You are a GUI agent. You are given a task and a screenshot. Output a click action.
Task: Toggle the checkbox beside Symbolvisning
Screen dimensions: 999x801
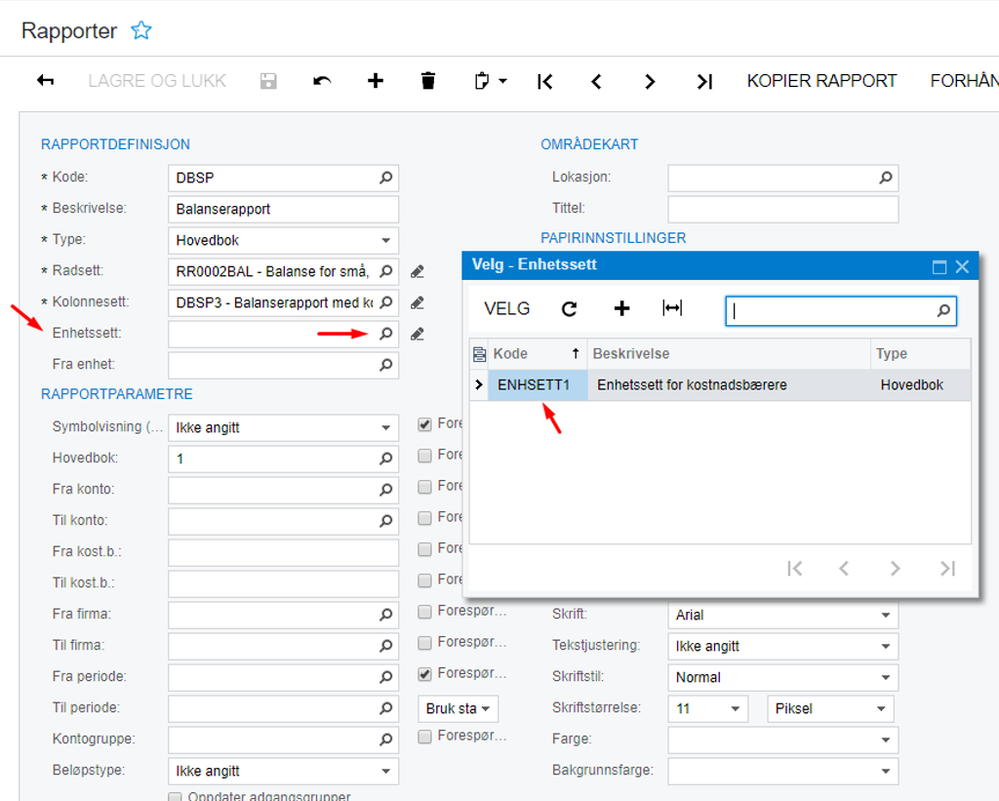point(425,424)
